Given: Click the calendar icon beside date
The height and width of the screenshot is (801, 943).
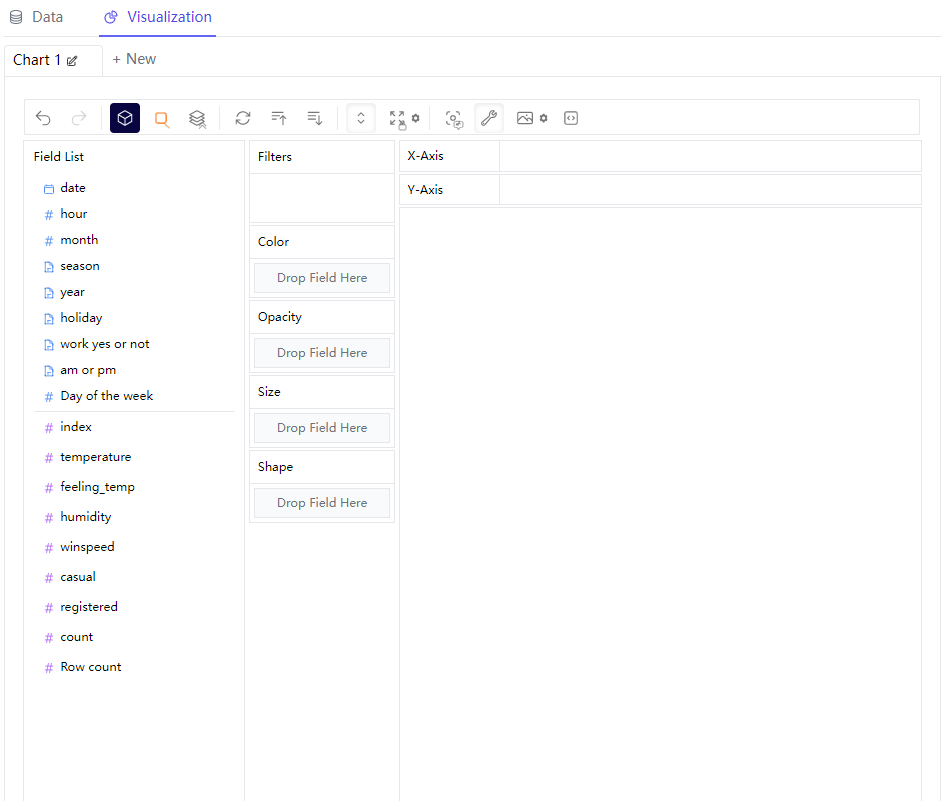Looking at the screenshot, I should 49,189.
